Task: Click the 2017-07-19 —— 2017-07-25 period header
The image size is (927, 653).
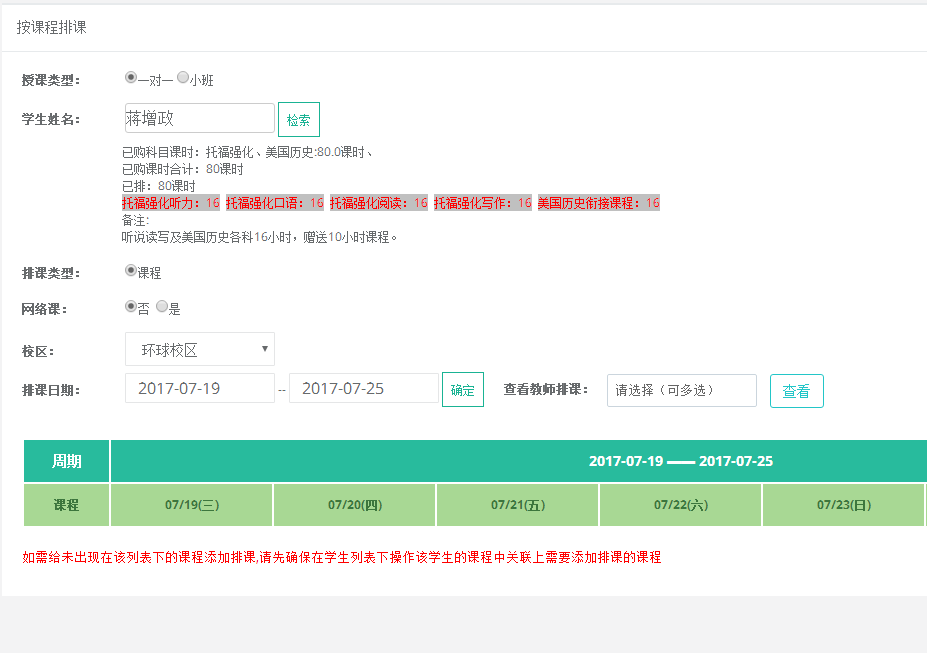Action: pos(680,461)
